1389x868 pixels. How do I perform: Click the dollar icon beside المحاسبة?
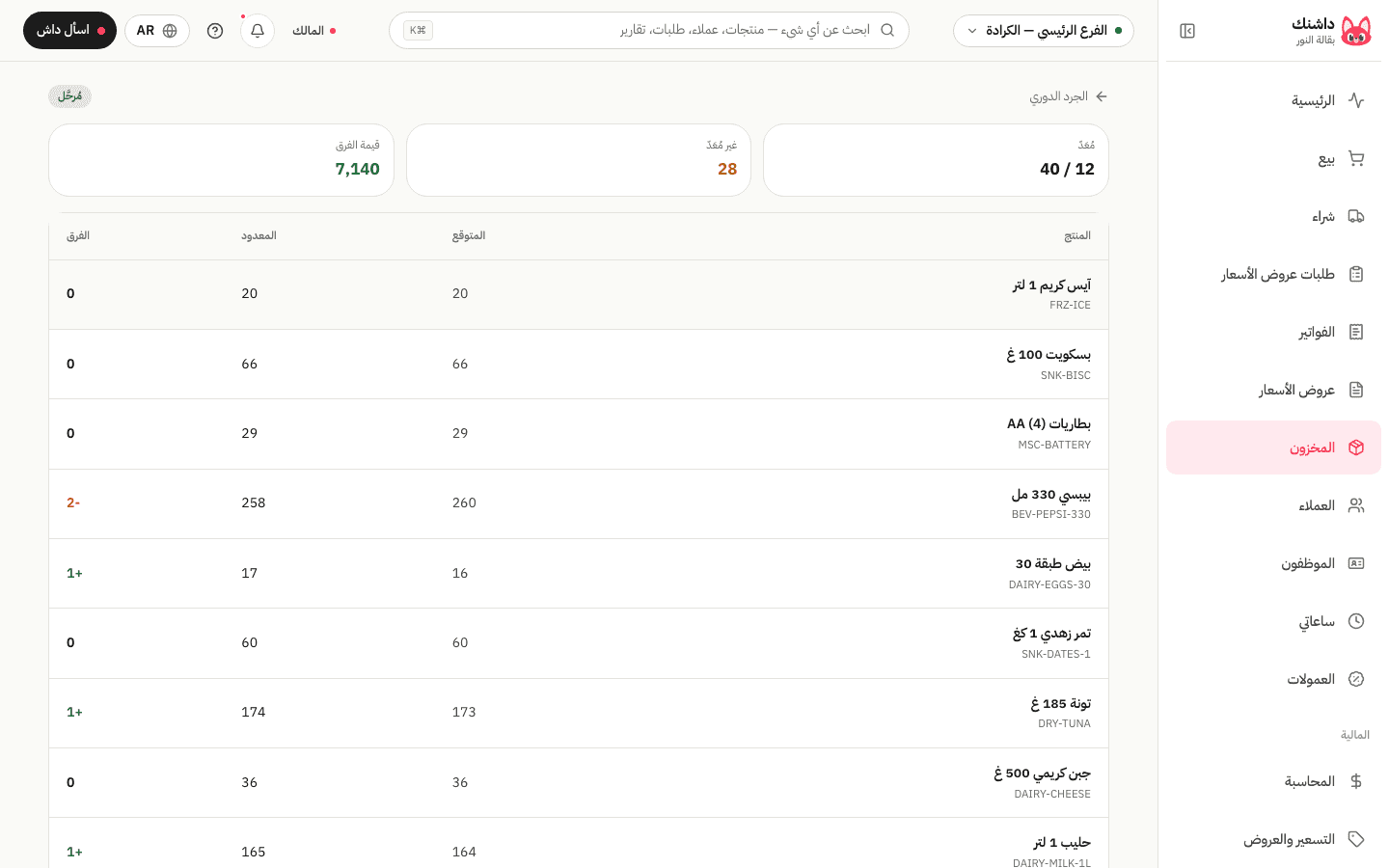click(1356, 781)
